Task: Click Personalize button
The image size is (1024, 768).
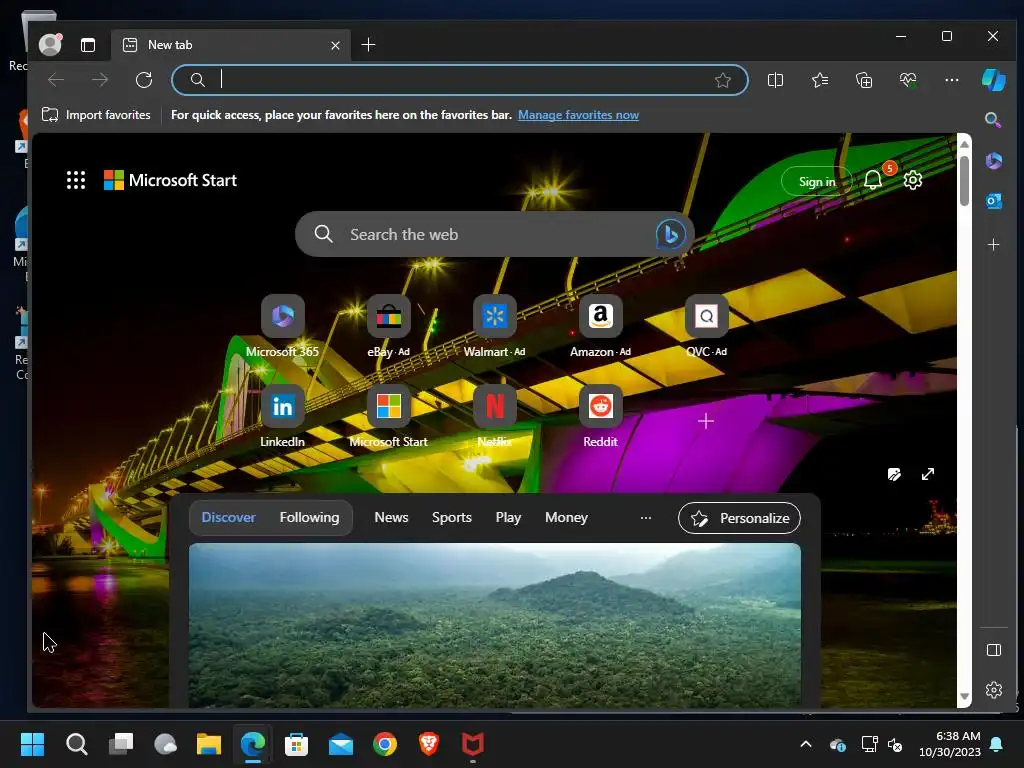Action: 739,518
